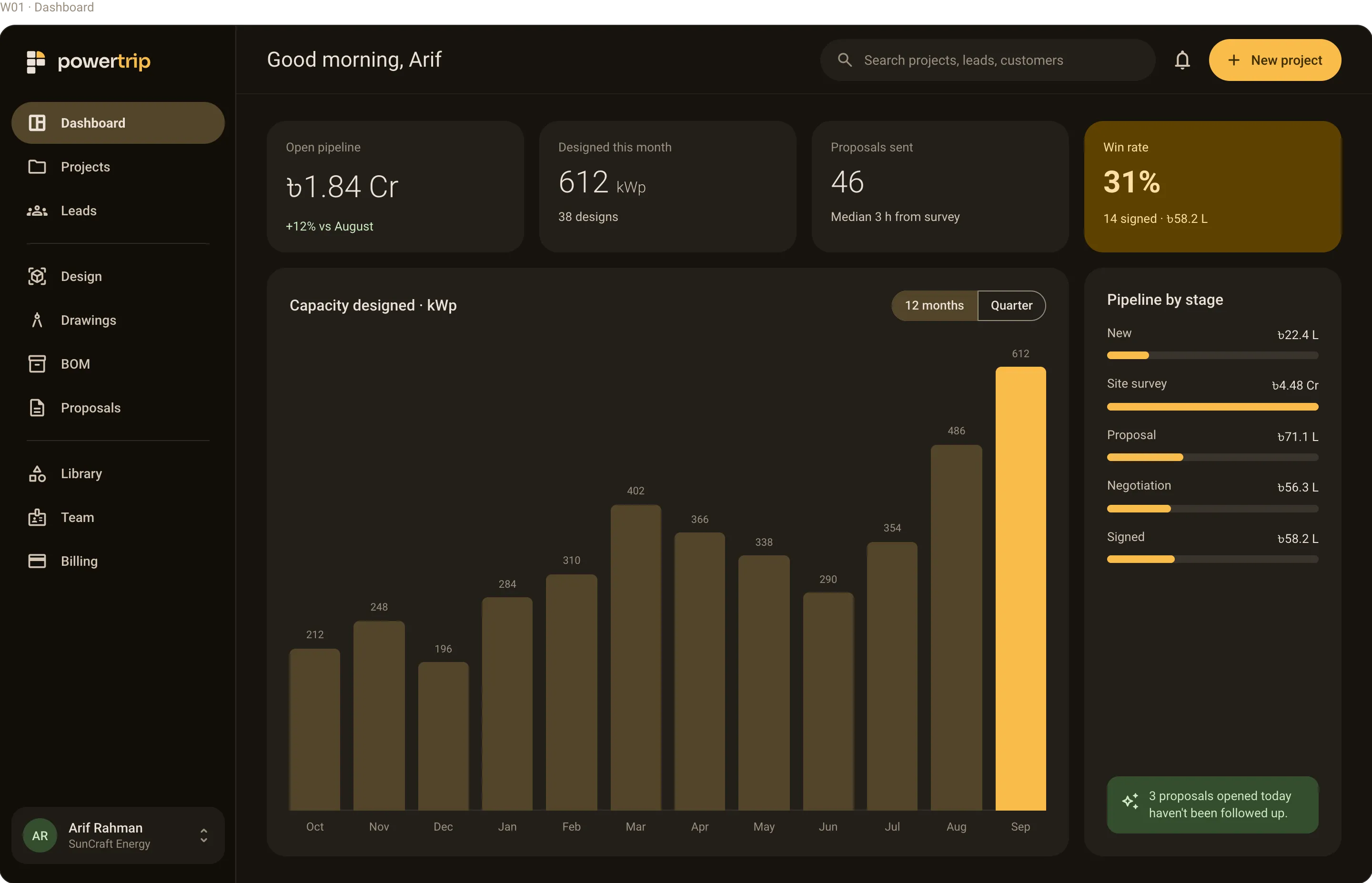This screenshot has height=883, width=1372.
Task: Click the Aug bar labeled 486
Action: tap(956, 627)
